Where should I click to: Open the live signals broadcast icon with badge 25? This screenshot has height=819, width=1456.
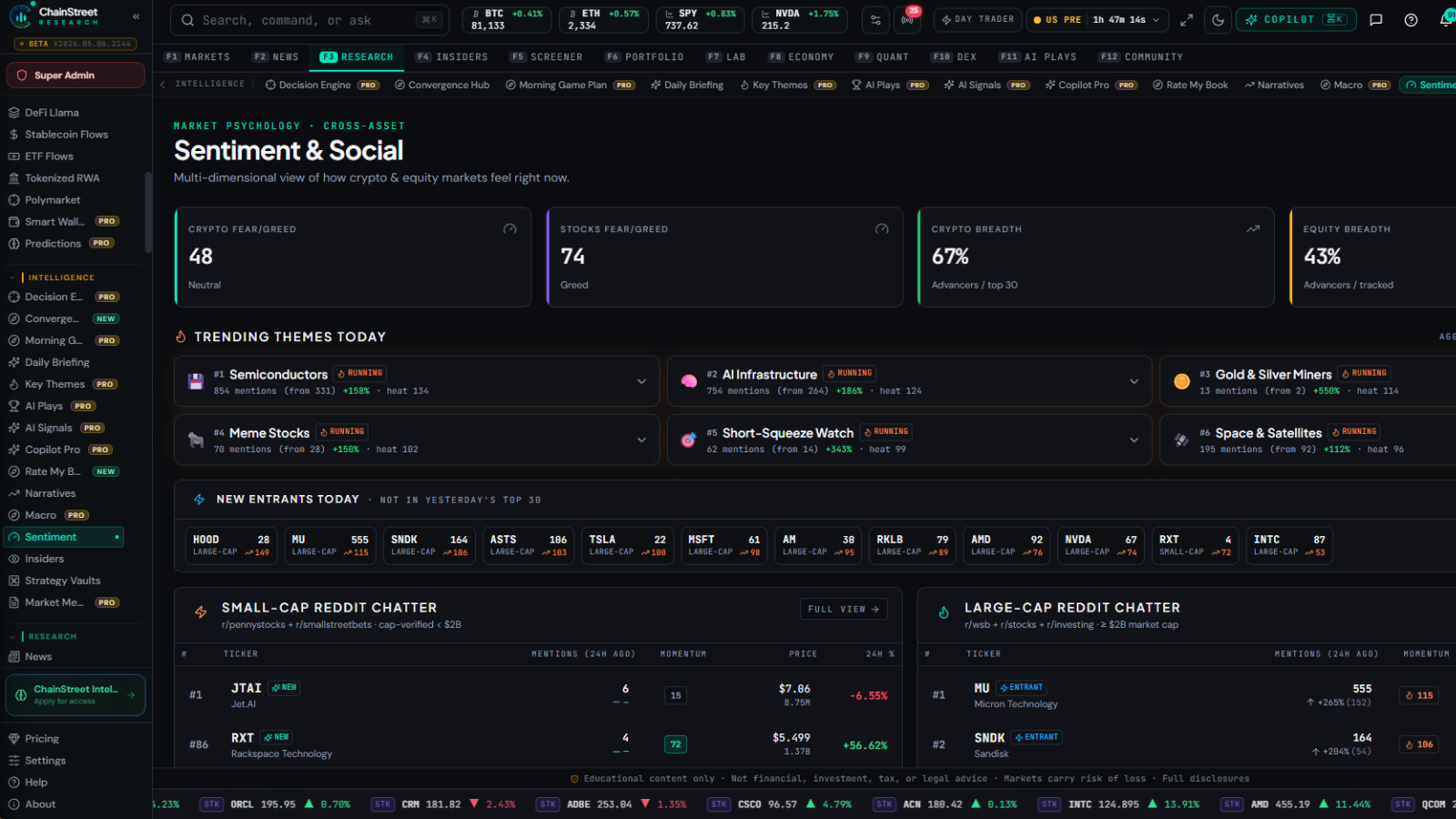[908, 20]
